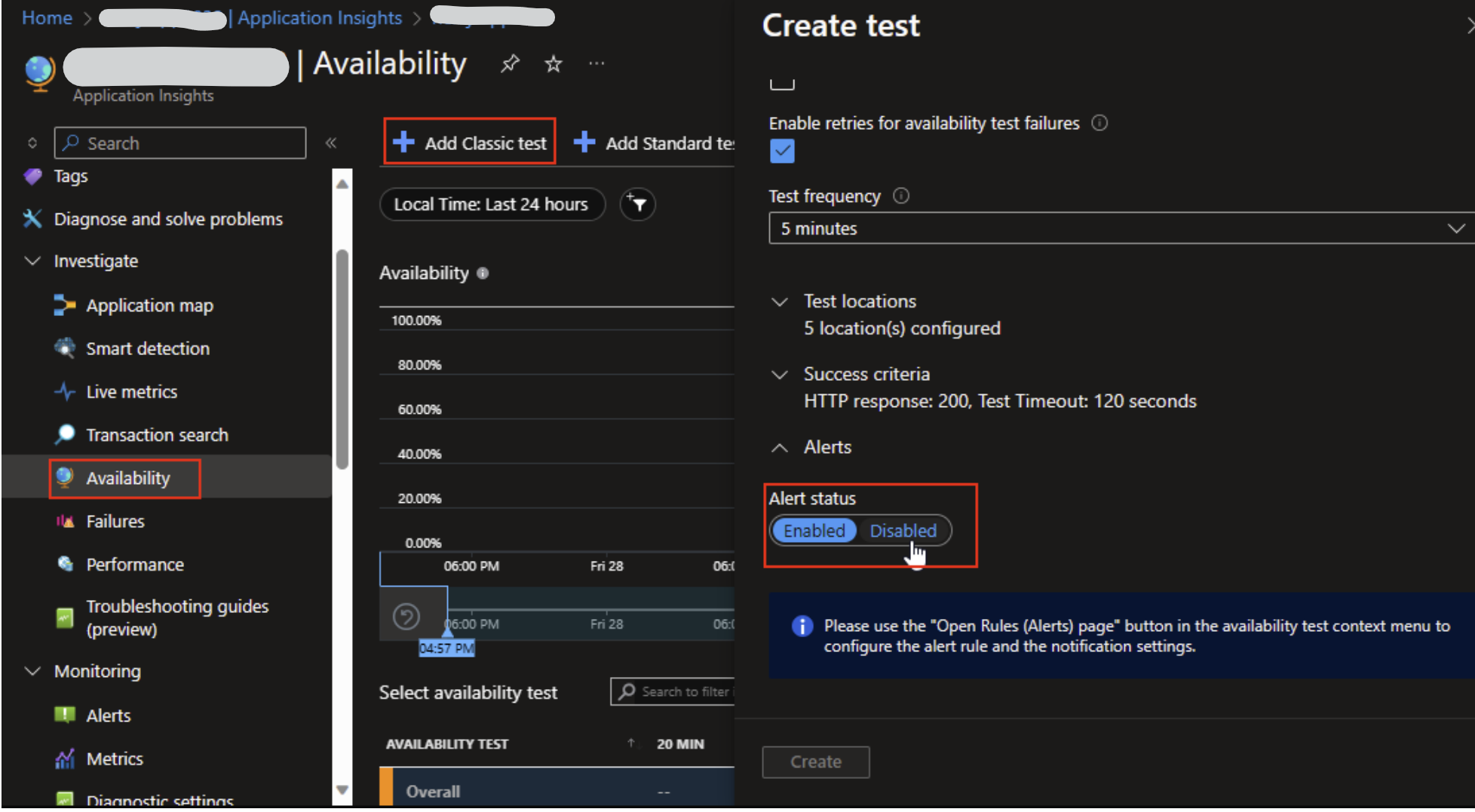Toggle the checkbox above Enable retries

pos(782,84)
